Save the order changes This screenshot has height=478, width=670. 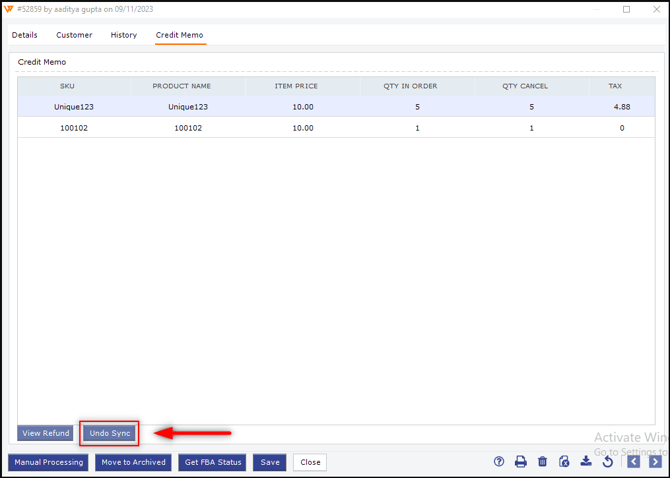point(270,463)
